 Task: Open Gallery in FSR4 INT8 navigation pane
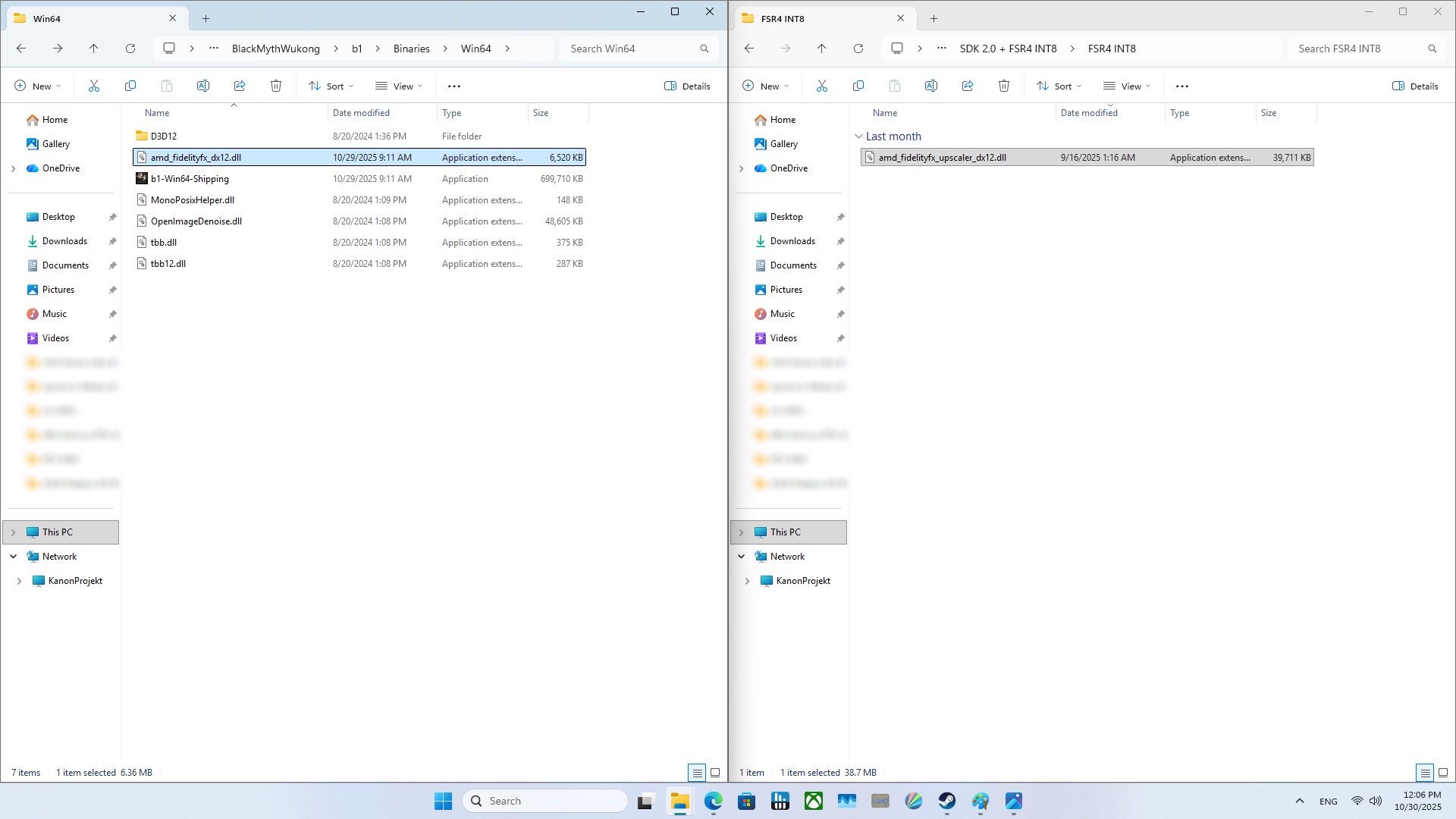pos(784,144)
